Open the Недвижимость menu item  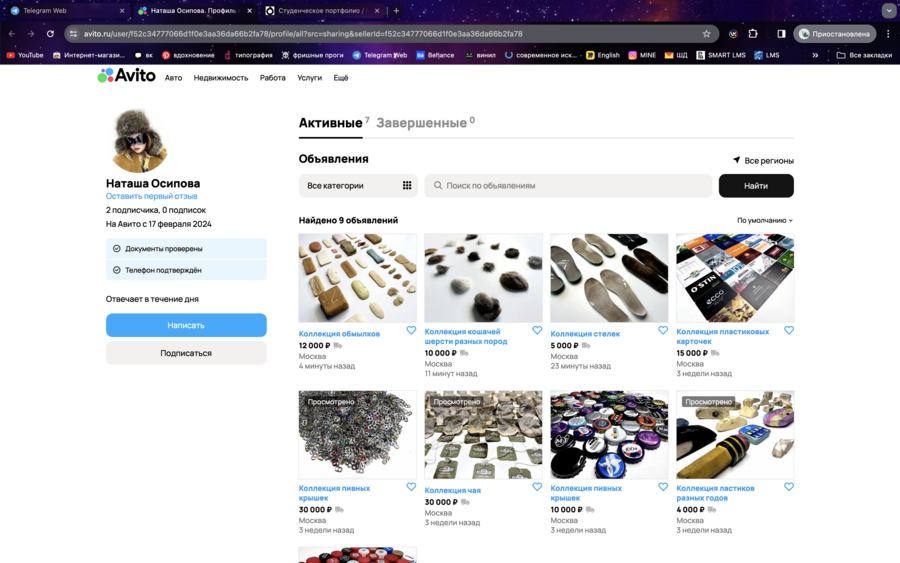(x=221, y=78)
